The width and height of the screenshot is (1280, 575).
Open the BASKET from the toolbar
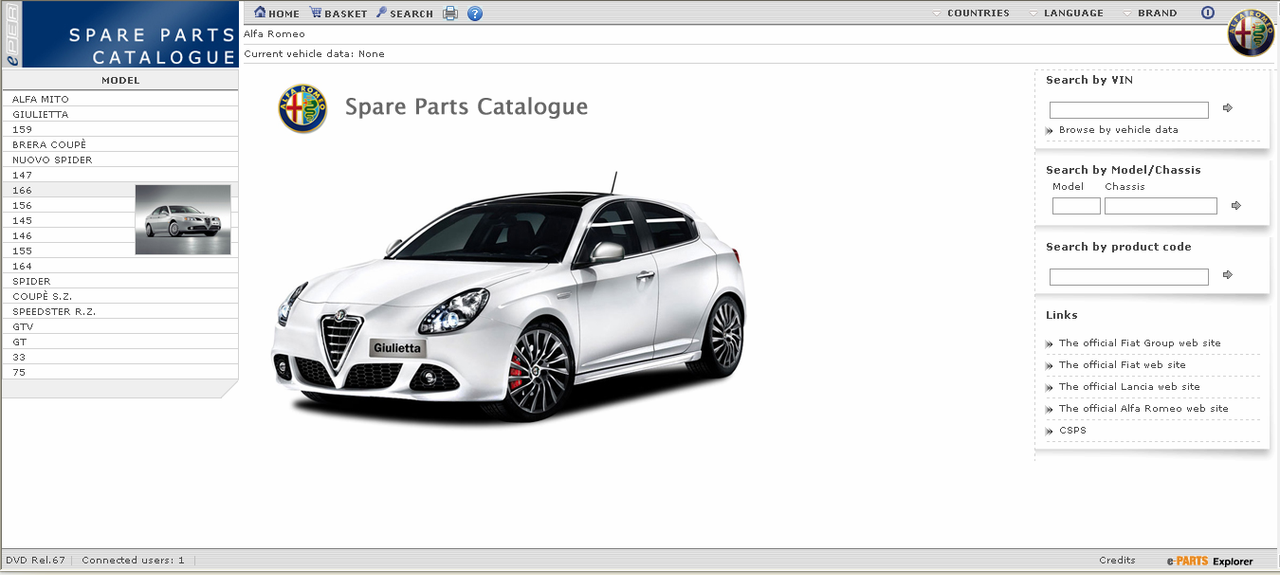339,14
